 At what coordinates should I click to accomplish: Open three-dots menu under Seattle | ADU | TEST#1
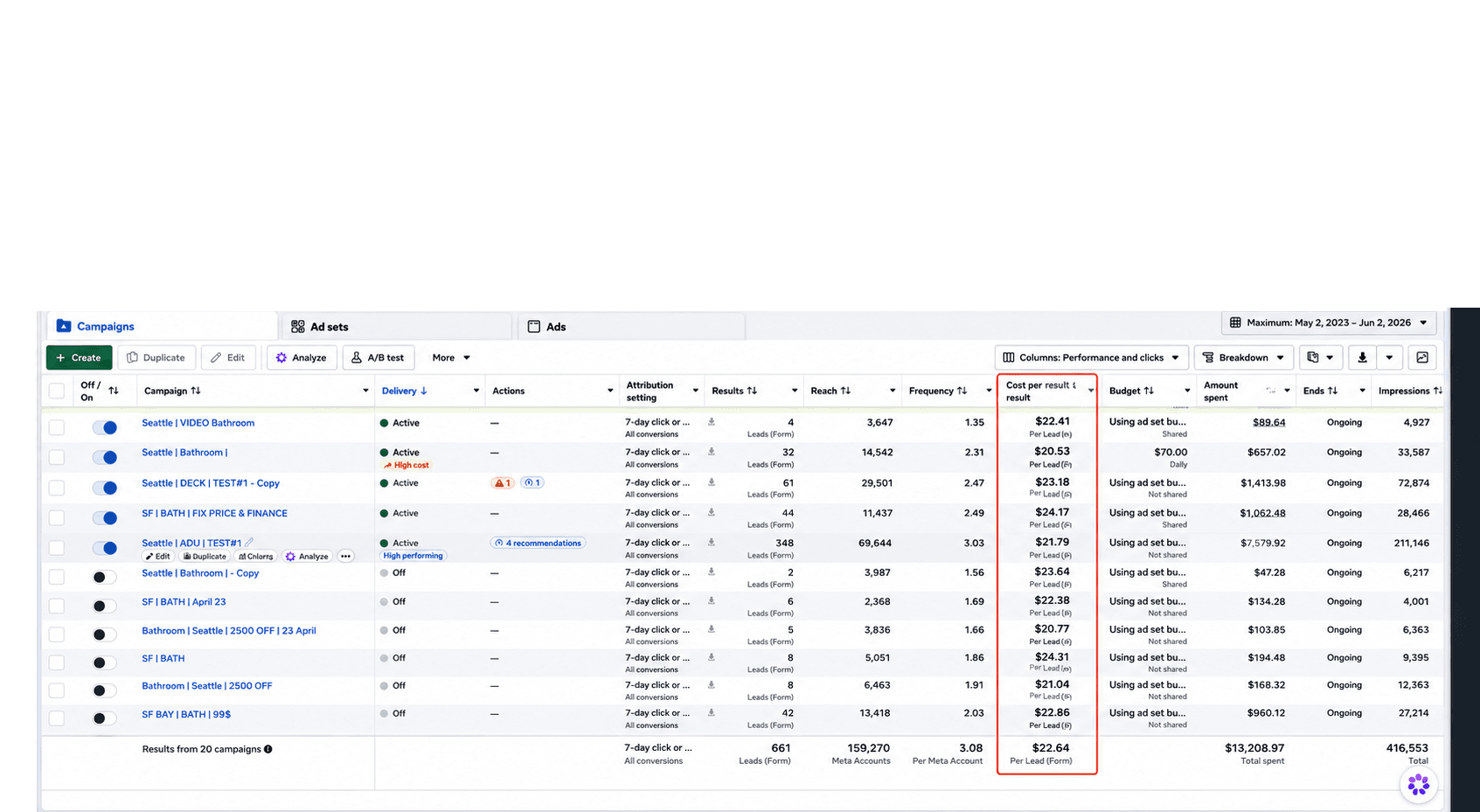(x=345, y=556)
